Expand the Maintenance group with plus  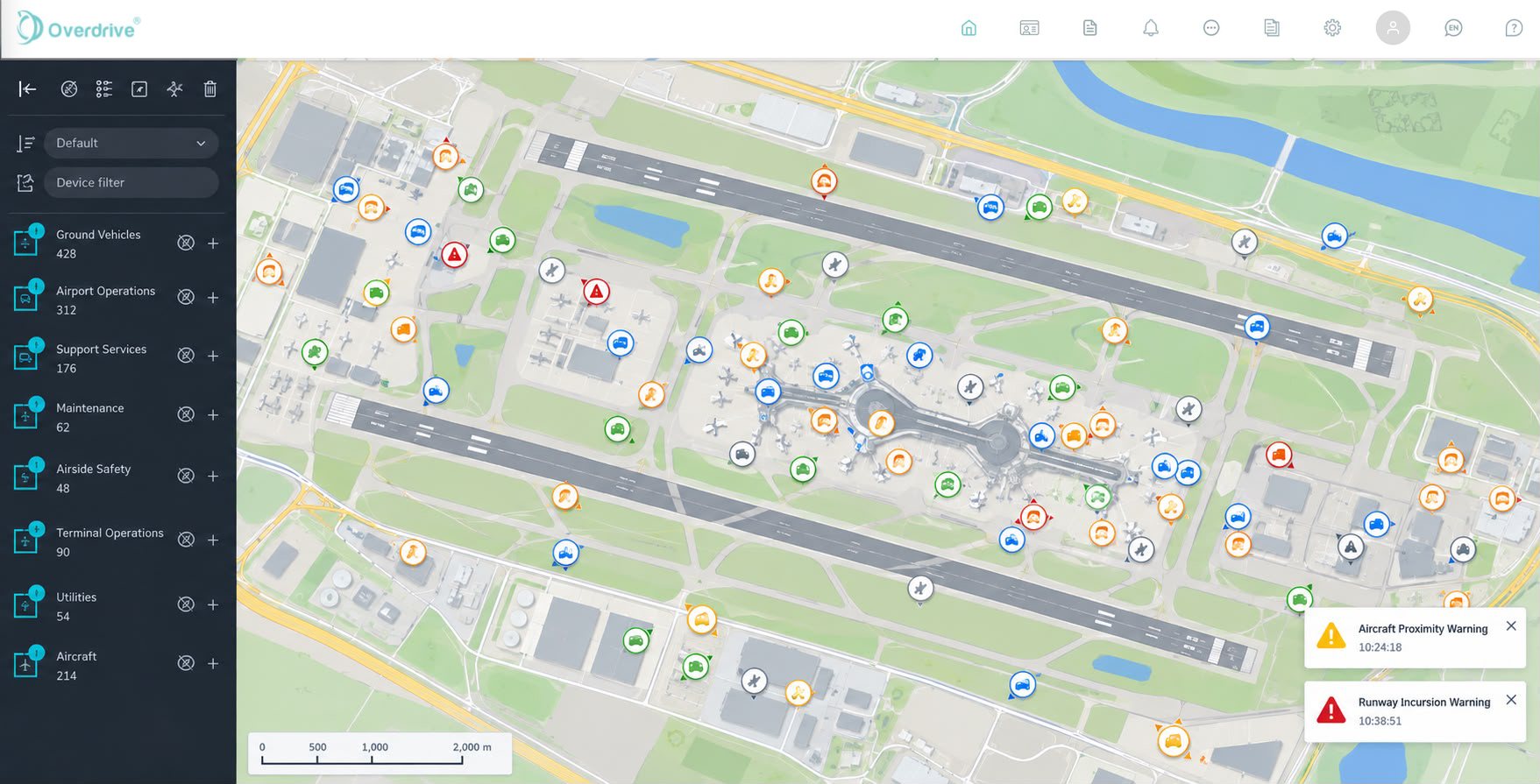[x=213, y=414]
